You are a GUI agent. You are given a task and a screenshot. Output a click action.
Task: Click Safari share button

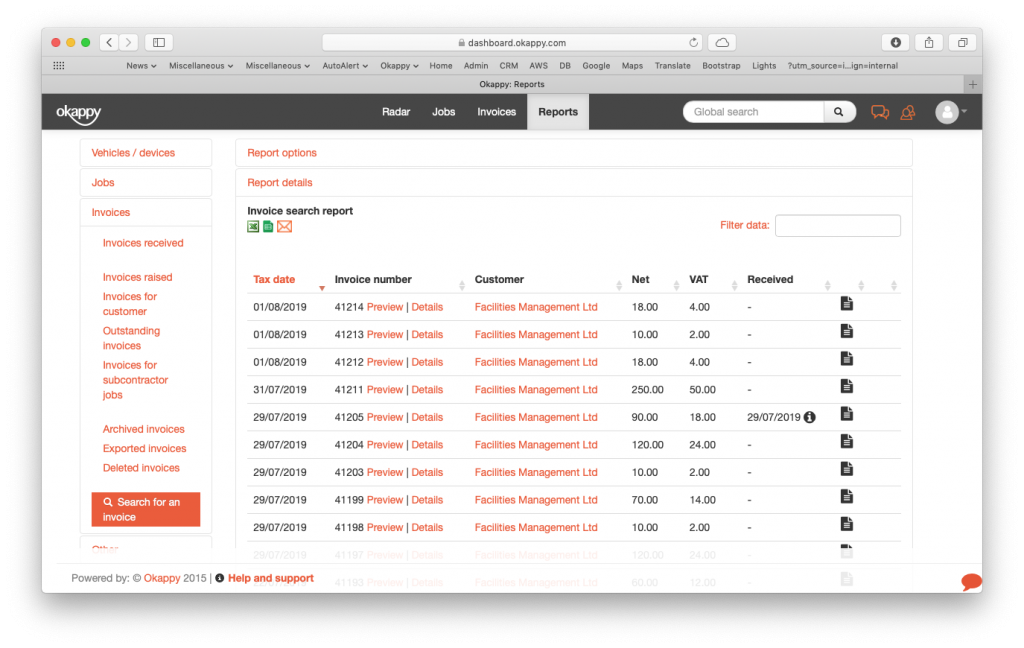pos(929,42)
